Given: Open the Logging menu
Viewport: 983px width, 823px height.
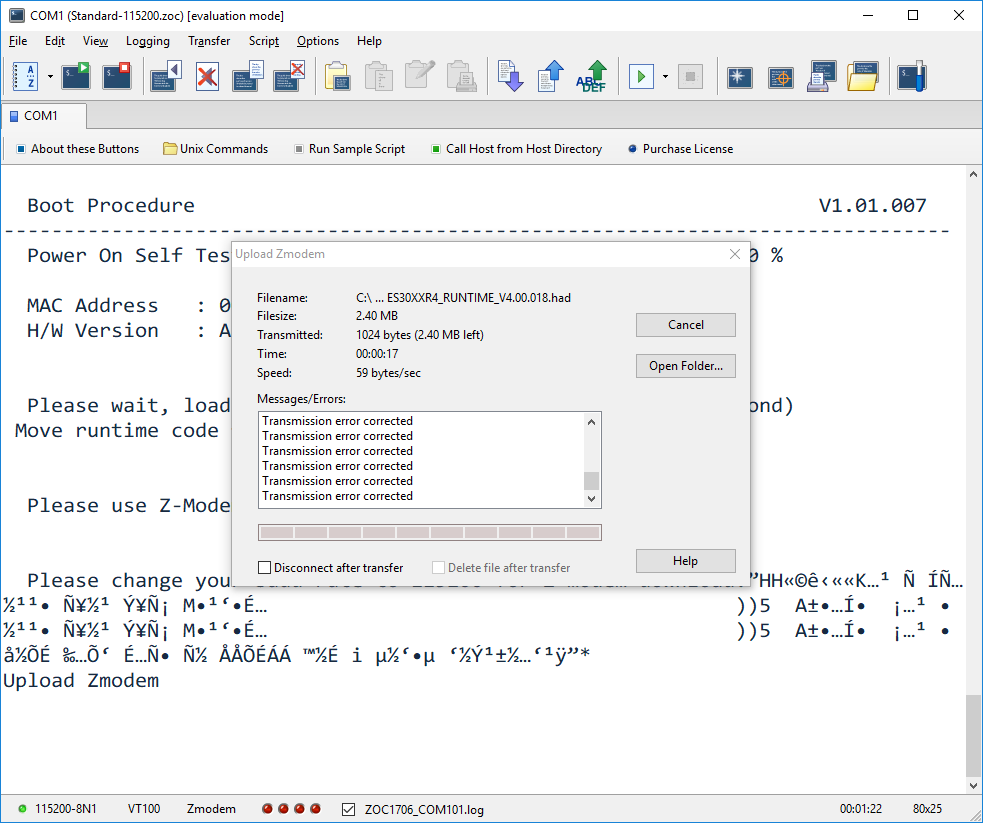Looking at the screenshot, I should click(147, 41).
